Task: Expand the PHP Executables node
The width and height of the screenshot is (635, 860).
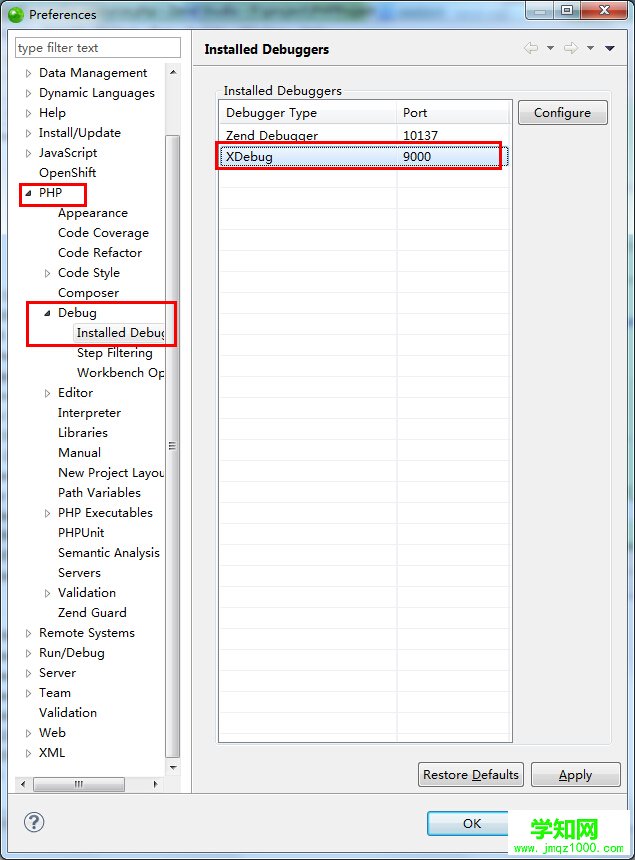Action: click(x=47, y=513)
